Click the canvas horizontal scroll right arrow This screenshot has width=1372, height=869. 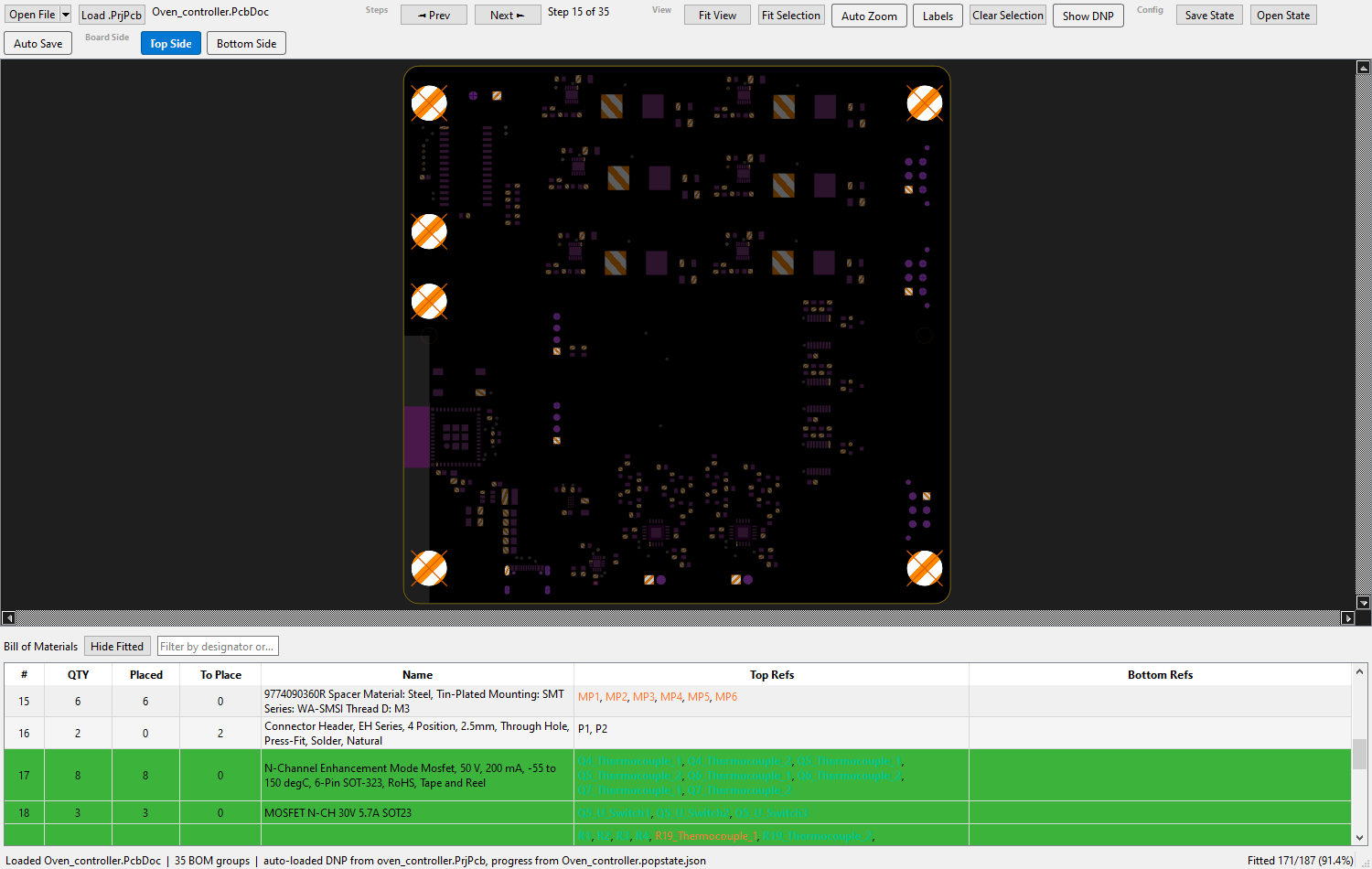tap(1347, 618)
